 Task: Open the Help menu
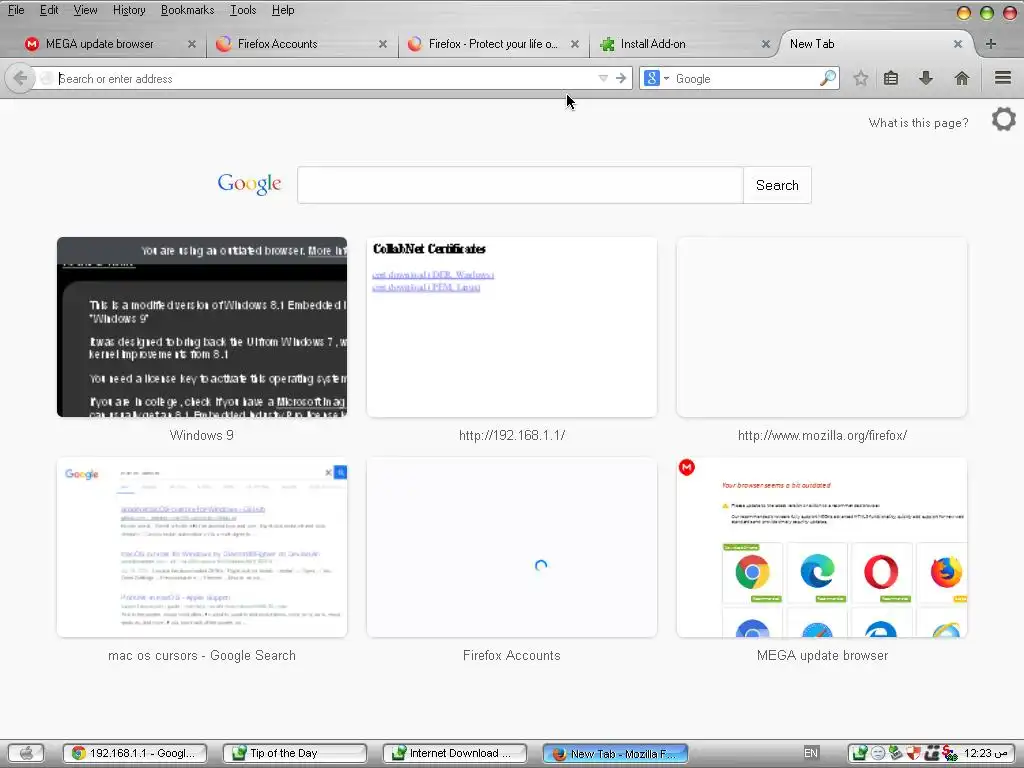click(283, 10)
